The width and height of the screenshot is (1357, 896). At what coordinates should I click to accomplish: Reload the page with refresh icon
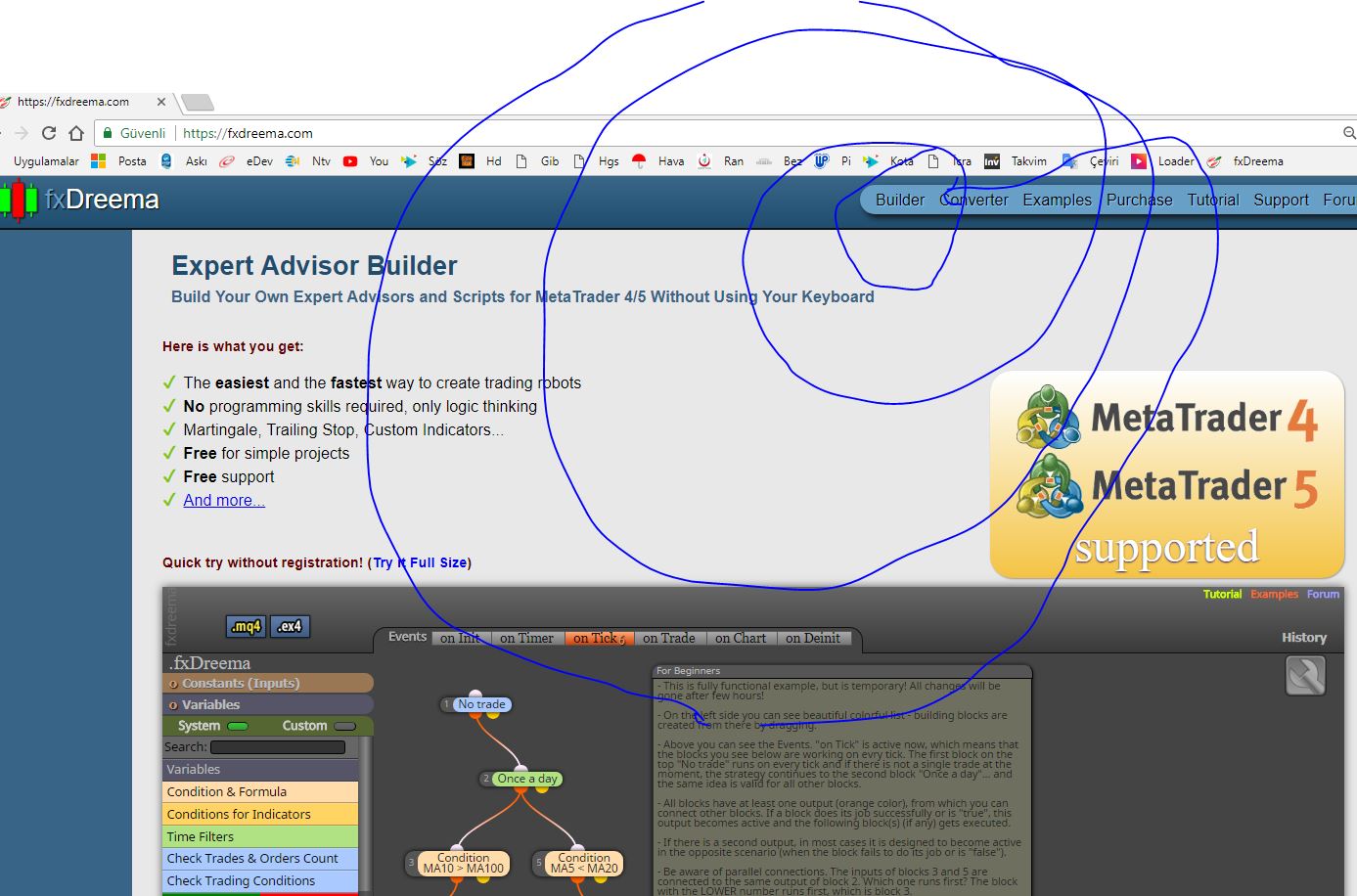[49, 133]
